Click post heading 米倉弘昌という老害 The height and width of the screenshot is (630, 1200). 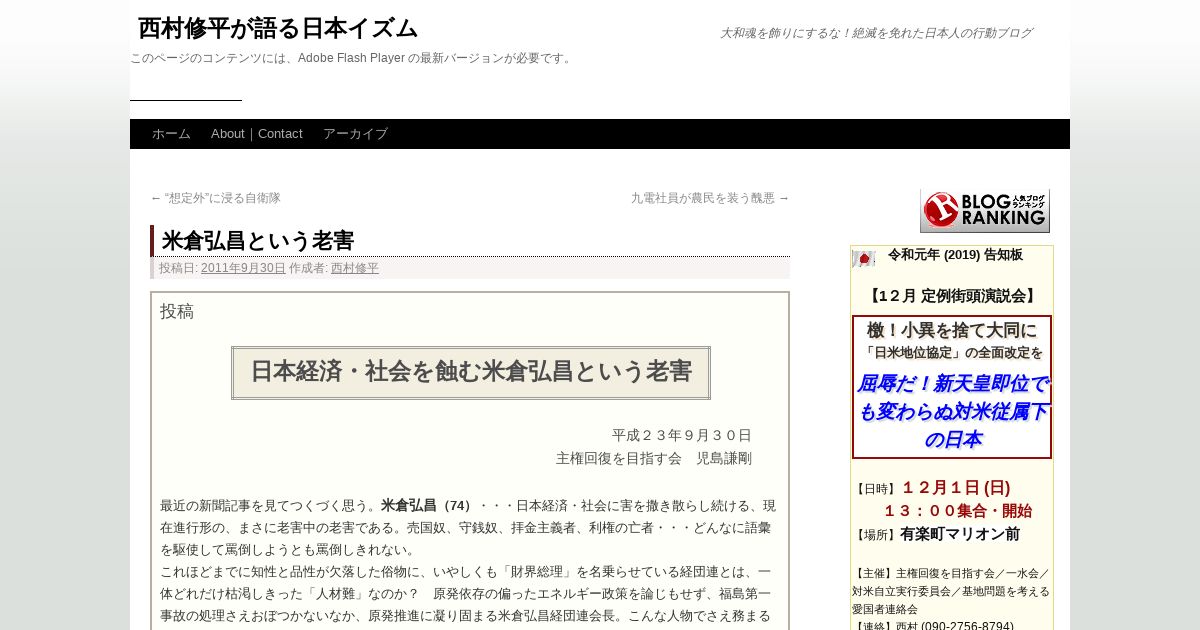tap(258, 241)
